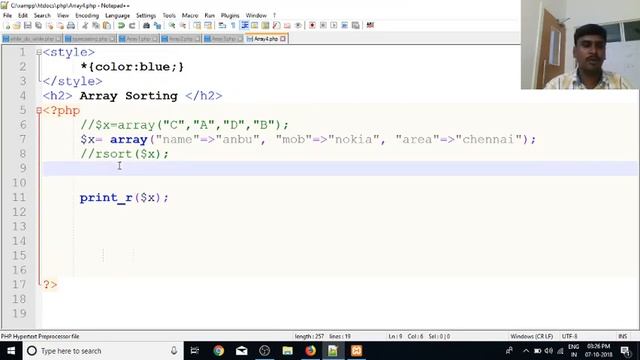Click the INS mode status entry
The width and height of the screenshot is (640, 360).
click(x=622, y=336)
